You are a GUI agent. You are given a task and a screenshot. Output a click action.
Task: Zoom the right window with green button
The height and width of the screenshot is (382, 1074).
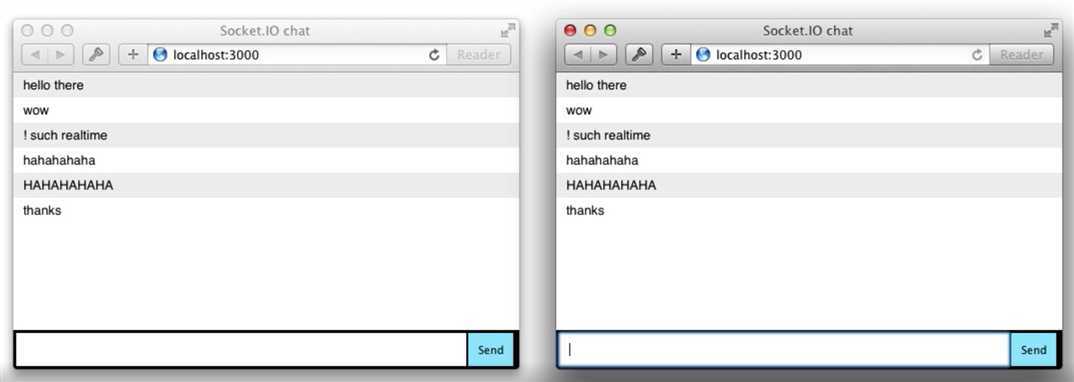[610, 30]
